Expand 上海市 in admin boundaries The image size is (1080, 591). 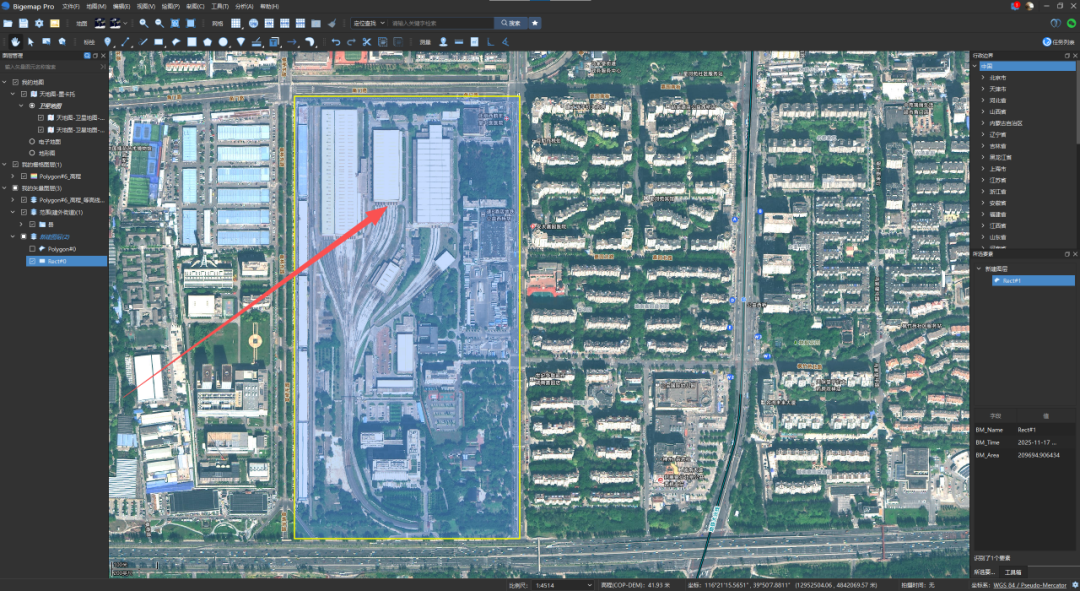(x=983, y=169)
